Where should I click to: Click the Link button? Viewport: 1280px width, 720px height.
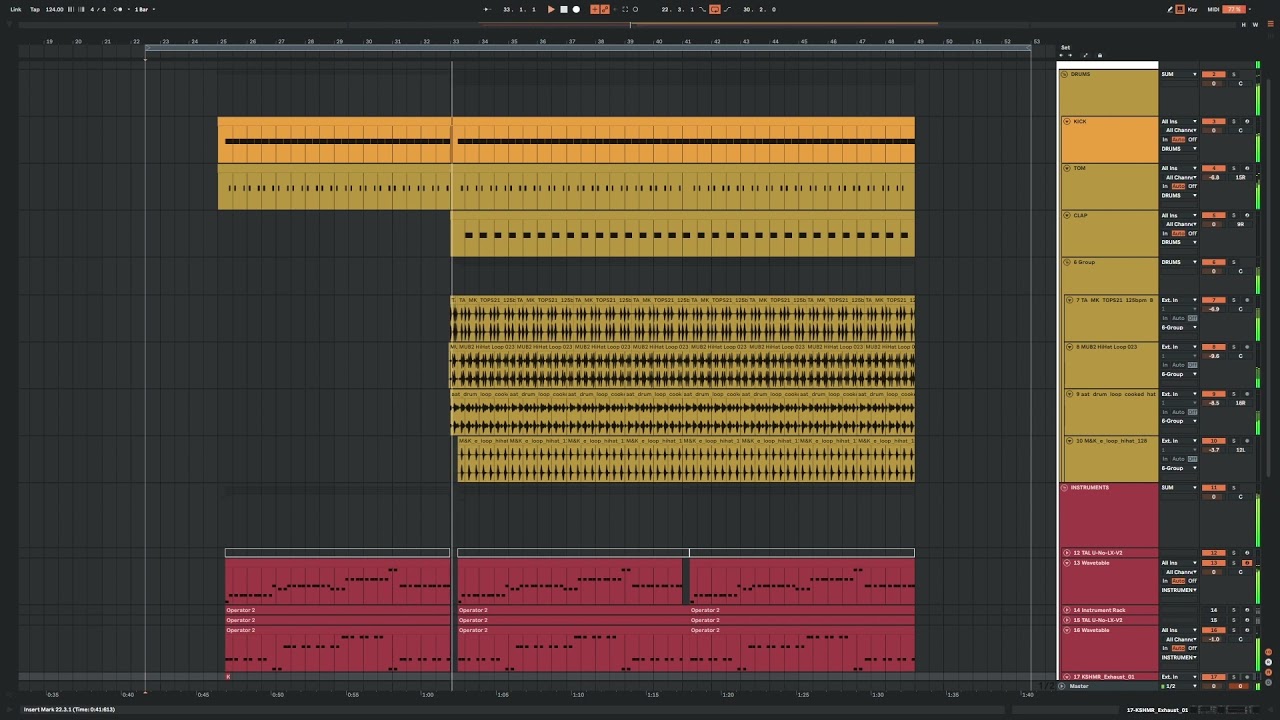pyautogui.click(x=16, y=9)
